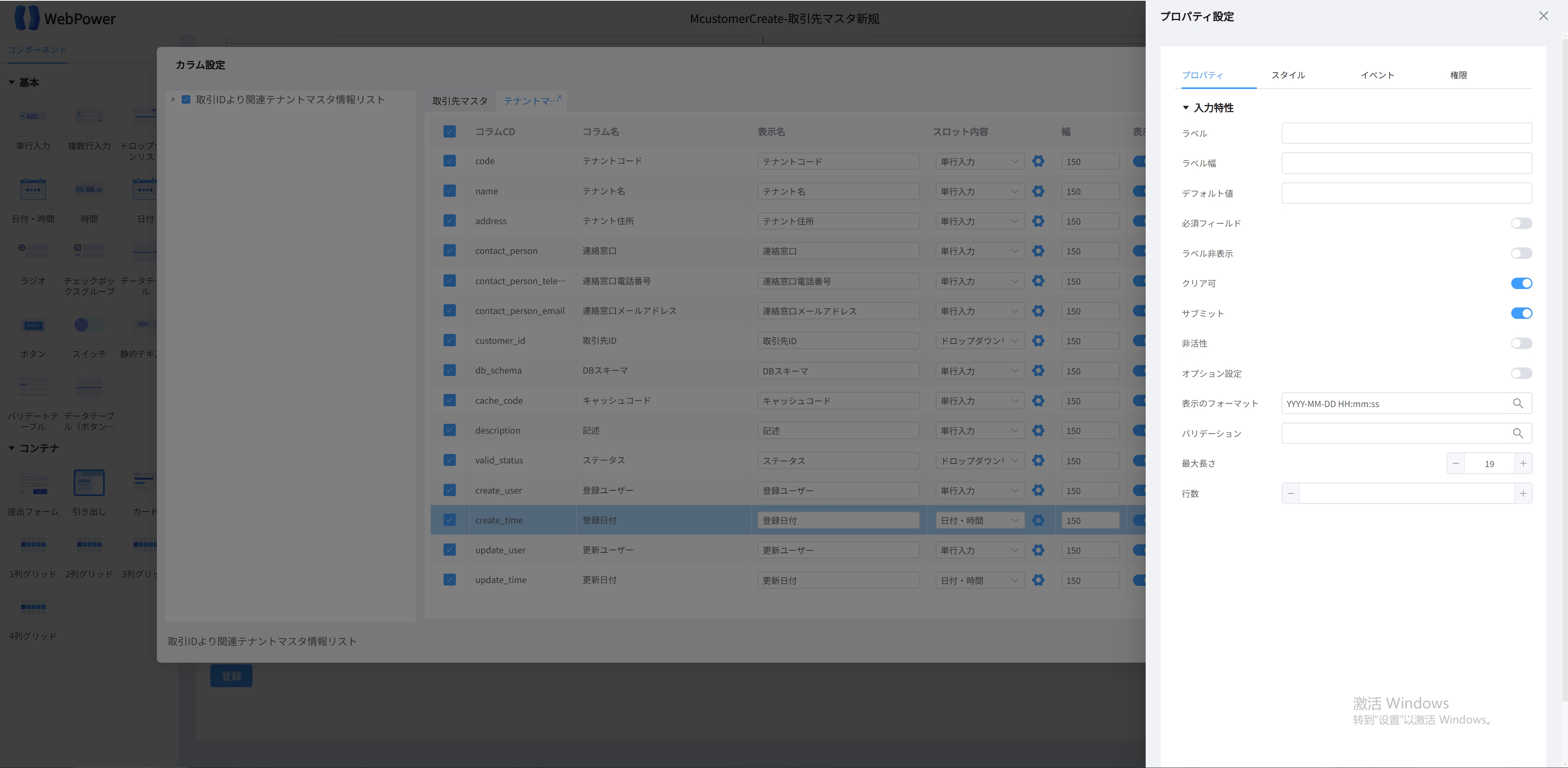The image size is (1568, 768).
Task: Uncheck the create_time row checkbox
Action: [449, 520]
